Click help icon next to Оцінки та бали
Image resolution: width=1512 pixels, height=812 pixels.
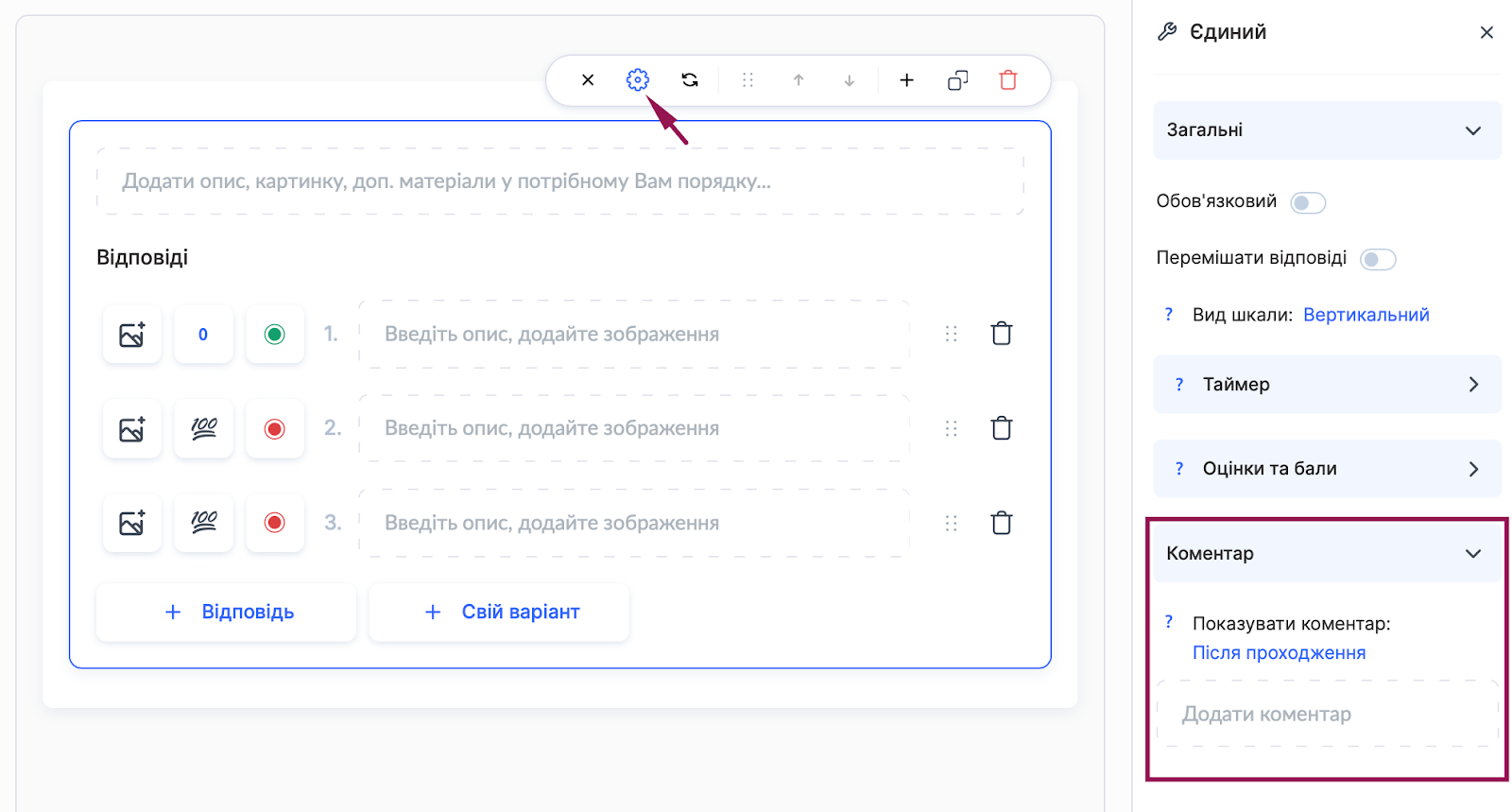pyautogui.click(x=1179, y=469)
